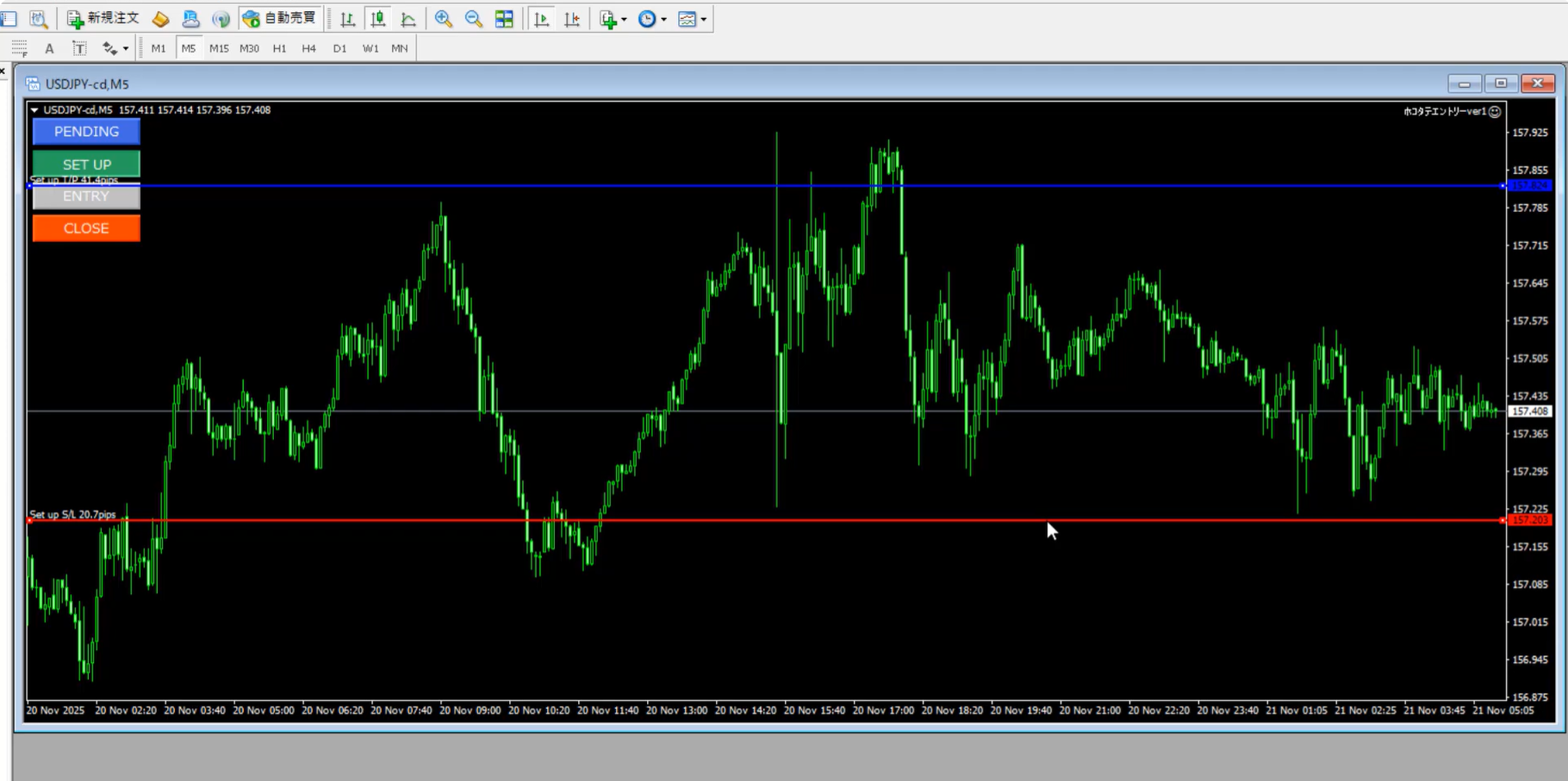Screen dimensions: 1568x781
Task: Click the blue T/P price marker
Action: tap(1529, 185)
